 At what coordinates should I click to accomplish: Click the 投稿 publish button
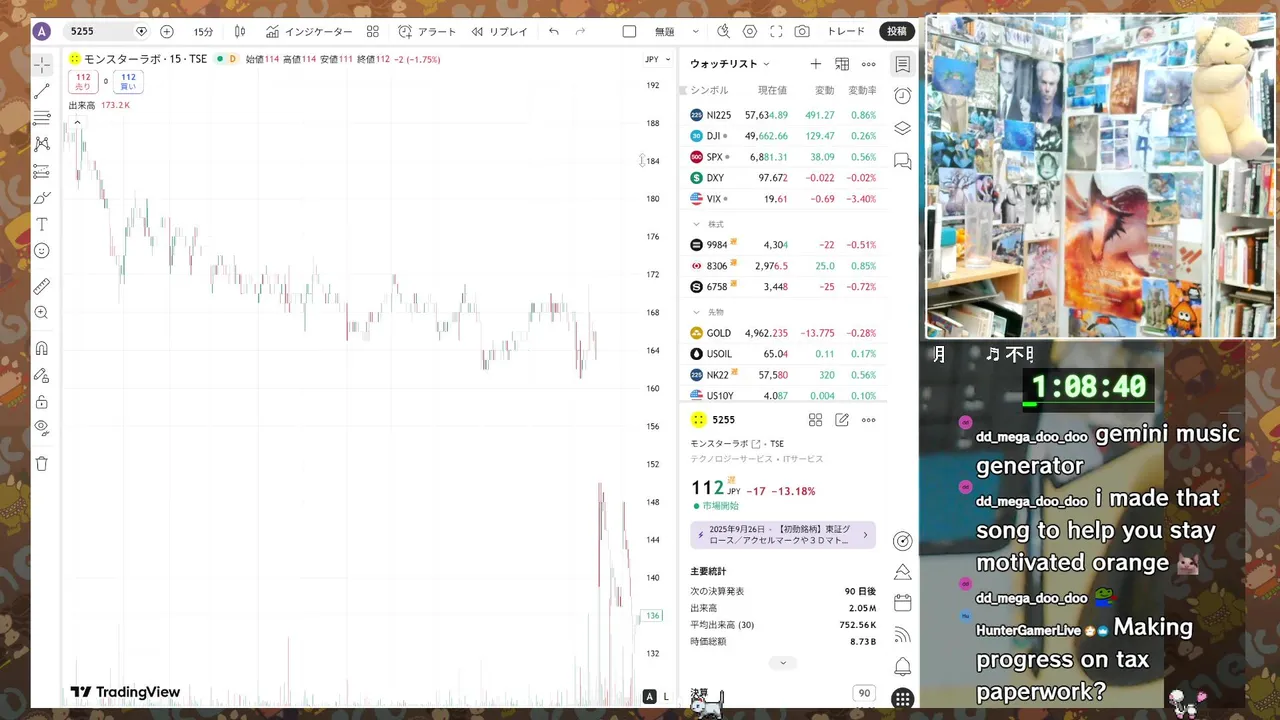[x=897, y=32]
